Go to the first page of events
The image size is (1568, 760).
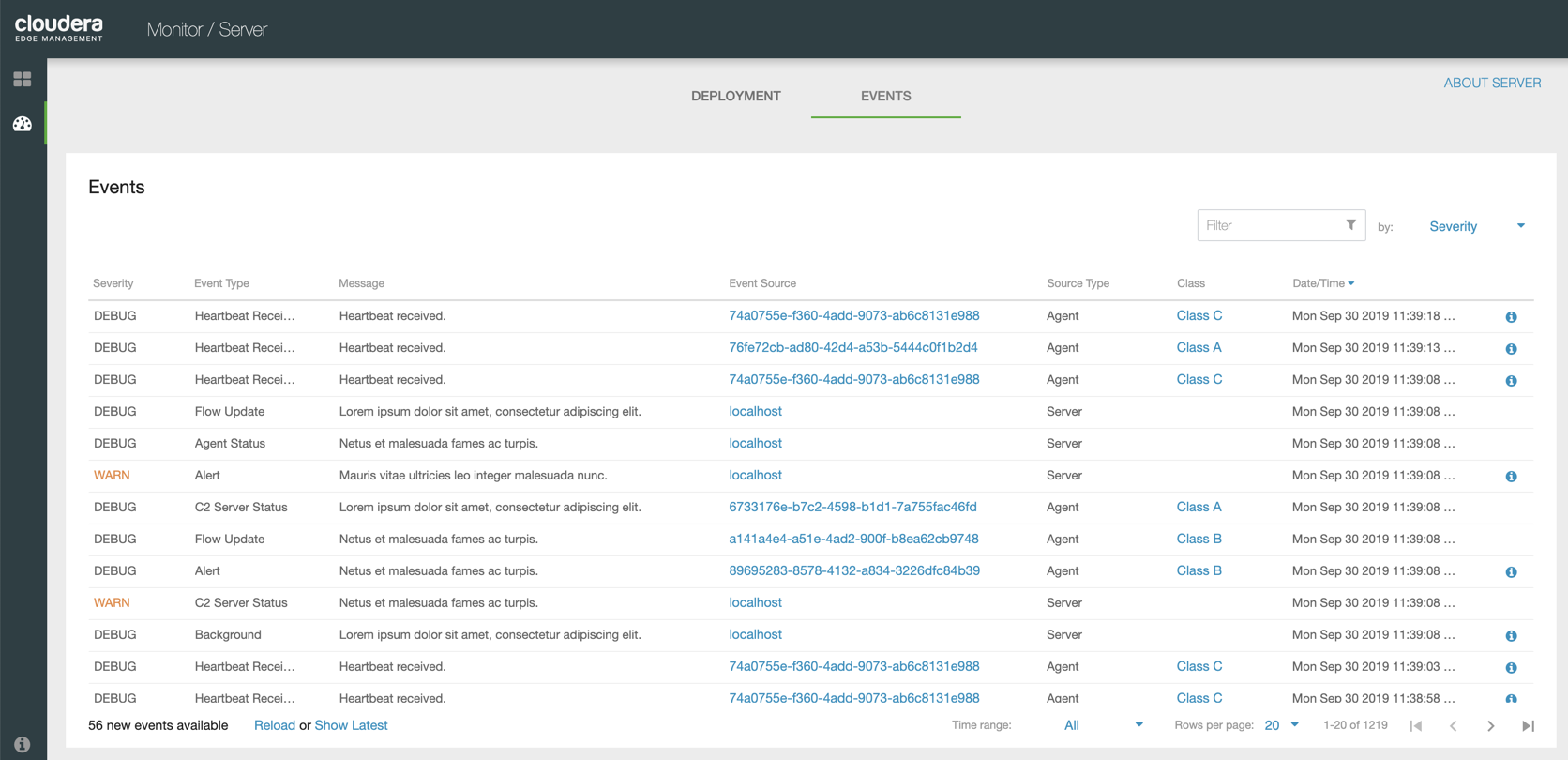[x=1416, y=725]
